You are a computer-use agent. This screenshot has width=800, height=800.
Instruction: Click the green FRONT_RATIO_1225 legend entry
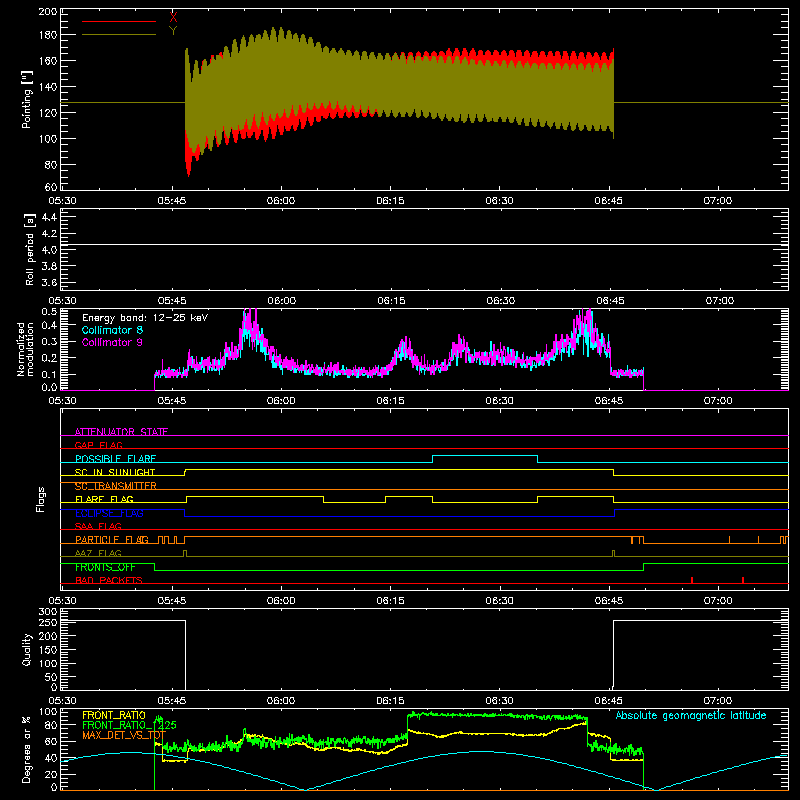coord(129,725)
